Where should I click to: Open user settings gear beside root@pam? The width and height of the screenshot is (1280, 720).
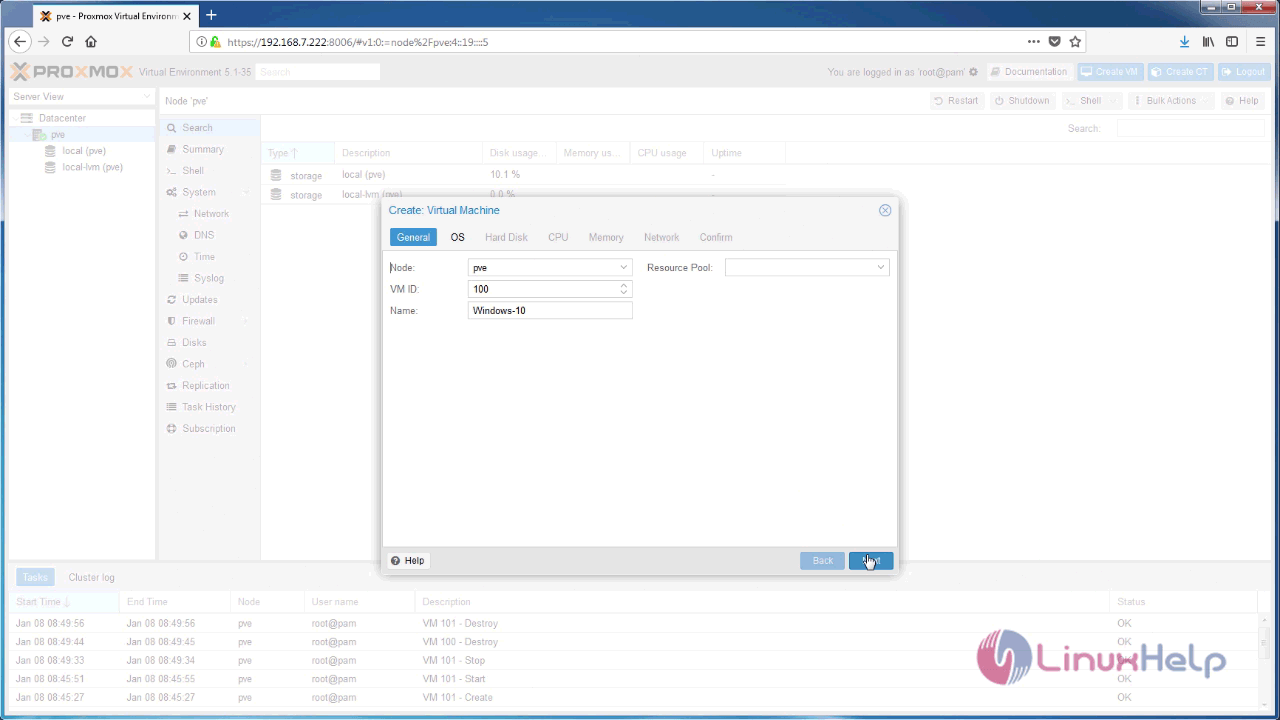point(974,72)
